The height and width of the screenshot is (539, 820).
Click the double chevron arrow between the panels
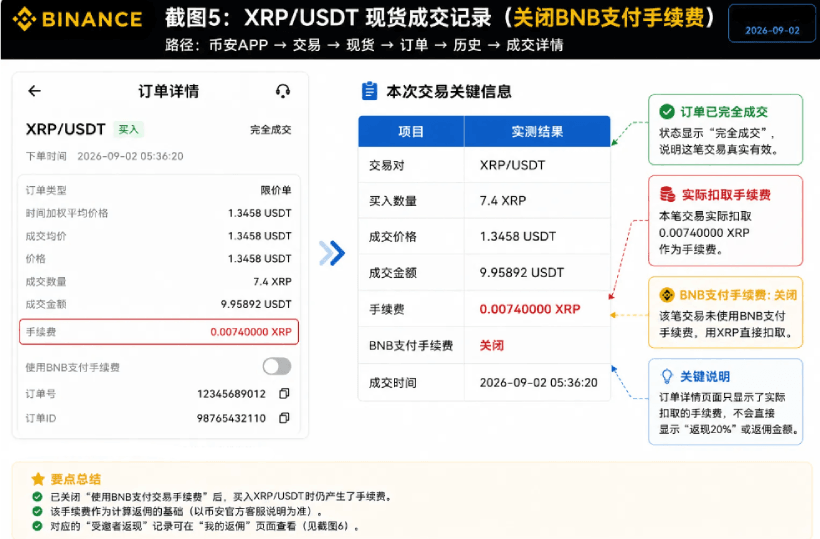click(332, 253)
